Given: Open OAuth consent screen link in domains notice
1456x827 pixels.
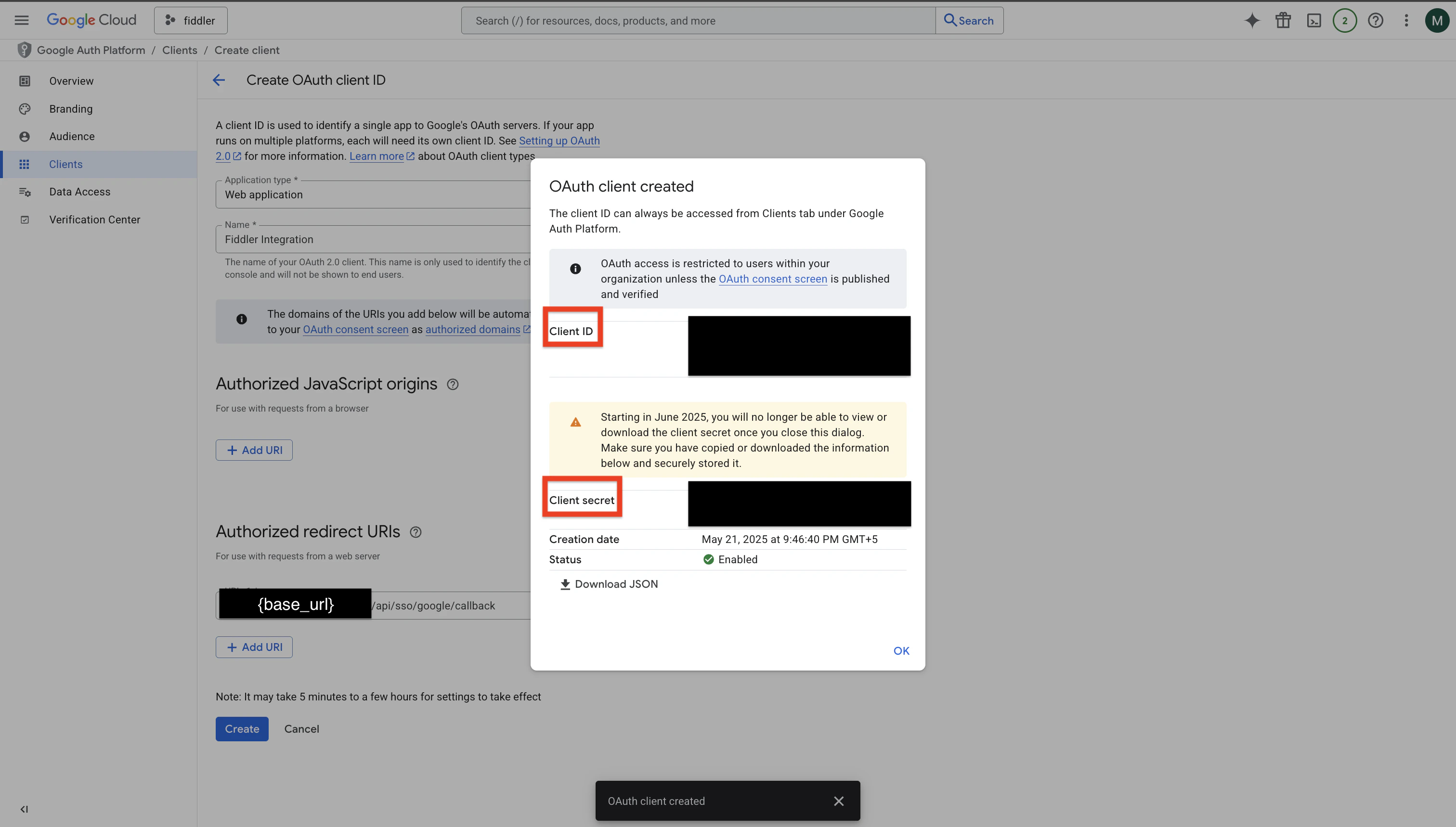Looking at the screenshot, I should pos(356,329).
